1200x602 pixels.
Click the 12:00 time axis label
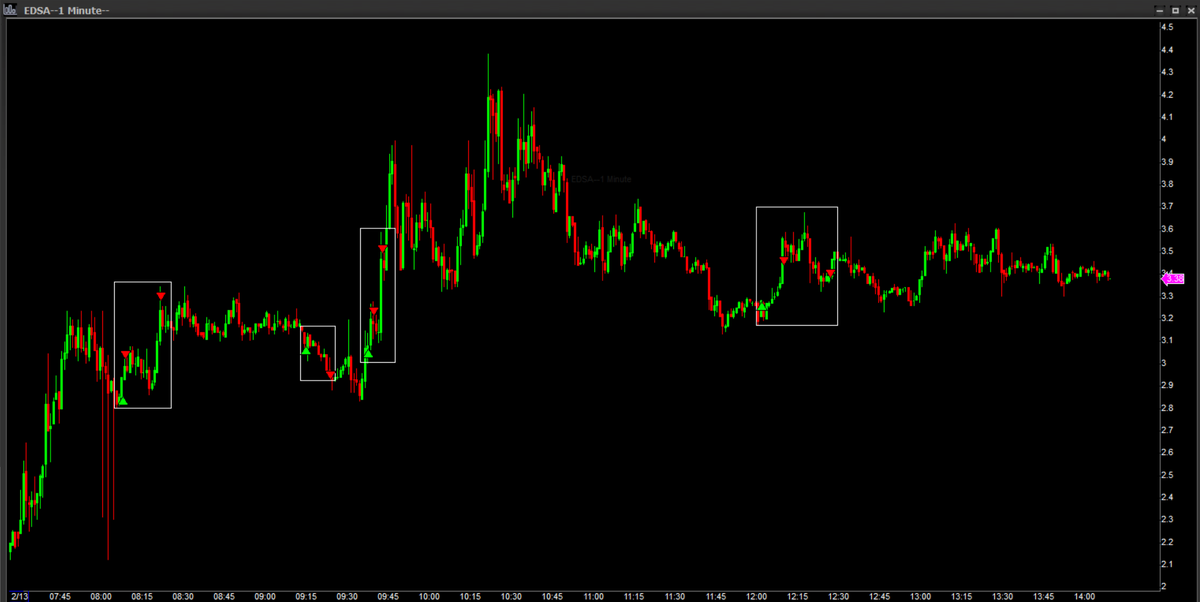(x=757, y=596)
